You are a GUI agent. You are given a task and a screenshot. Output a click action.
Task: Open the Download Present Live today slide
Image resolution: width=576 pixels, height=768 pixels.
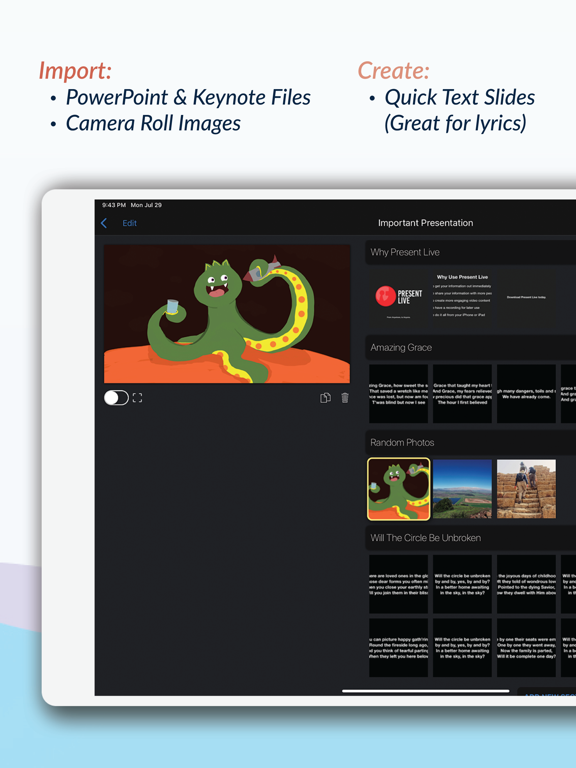tap(527, 298)
